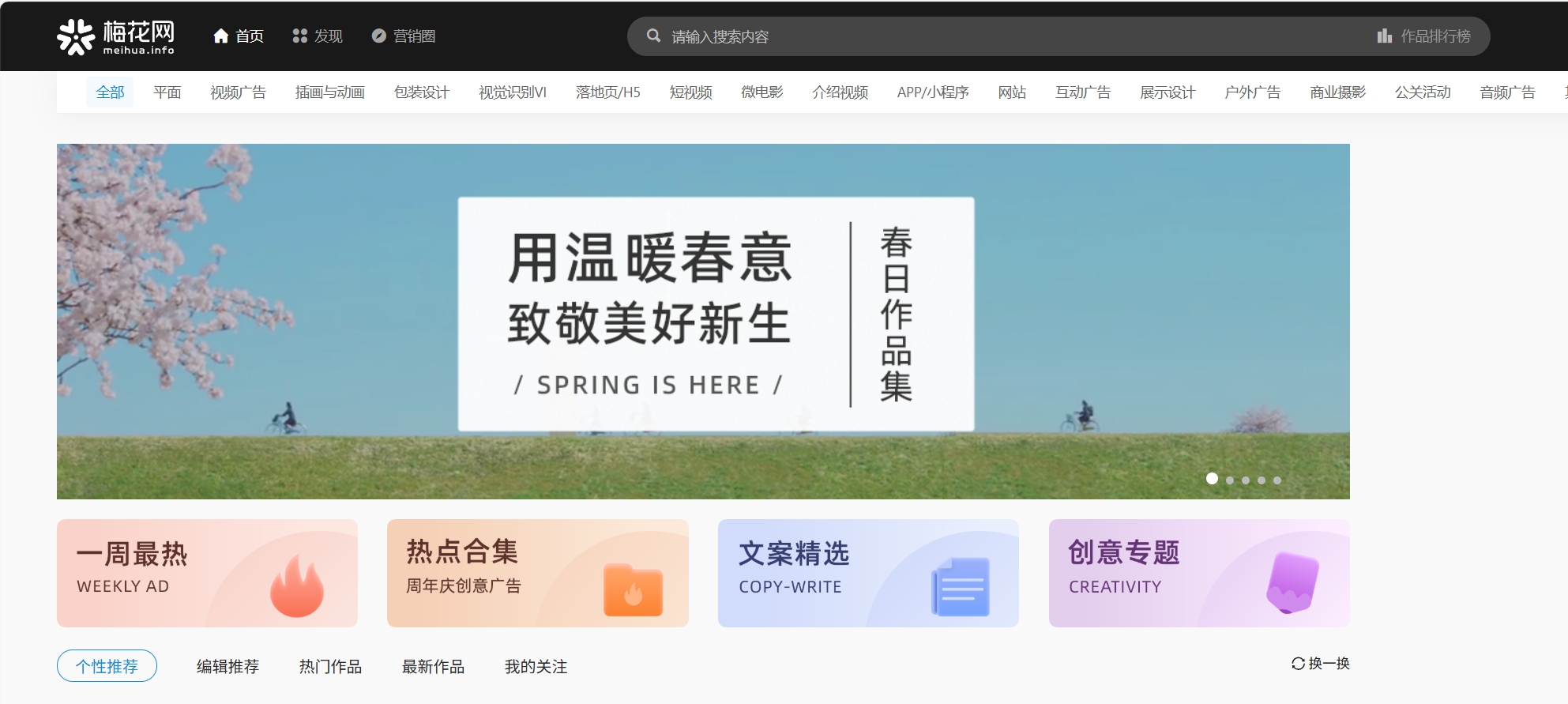Open the spring collection banner image
The height and width of the screenshot is (704, 1568).
pos(703,322)
